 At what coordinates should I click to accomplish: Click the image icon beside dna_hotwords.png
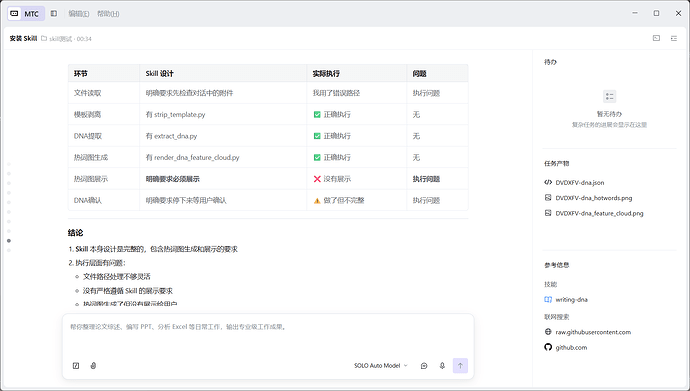[x=548, y=197]
